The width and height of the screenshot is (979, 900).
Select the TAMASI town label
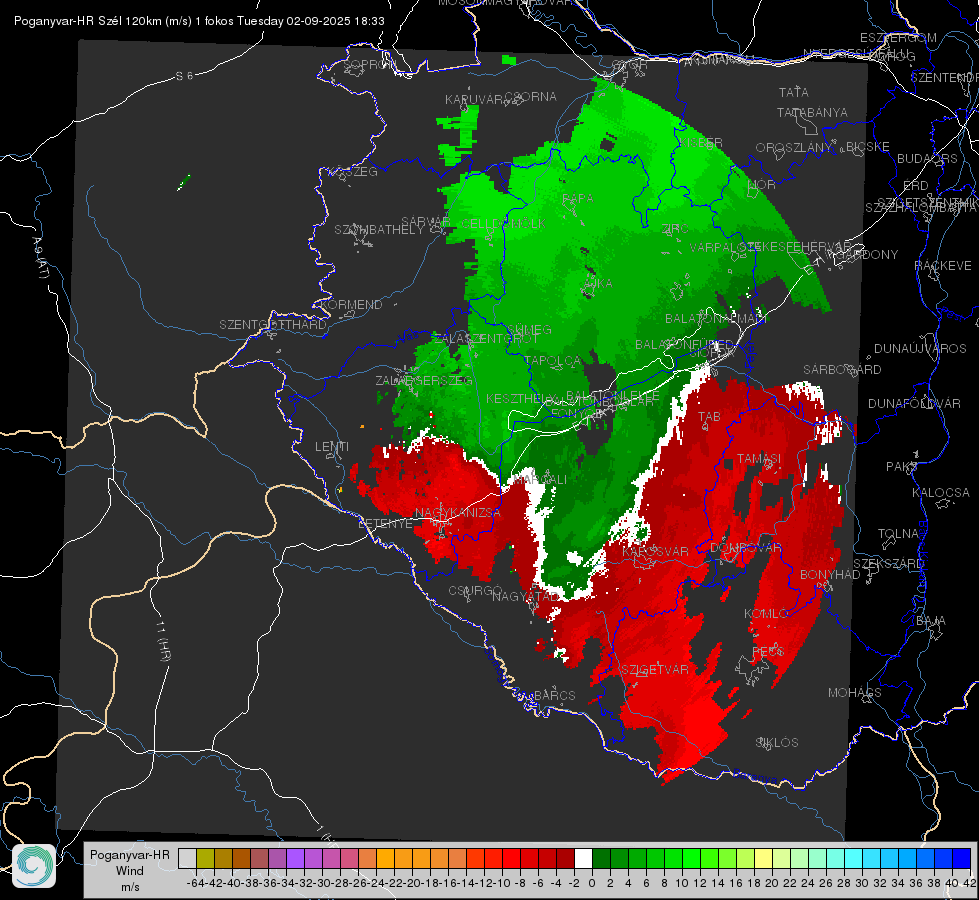(x=759, y=458)
